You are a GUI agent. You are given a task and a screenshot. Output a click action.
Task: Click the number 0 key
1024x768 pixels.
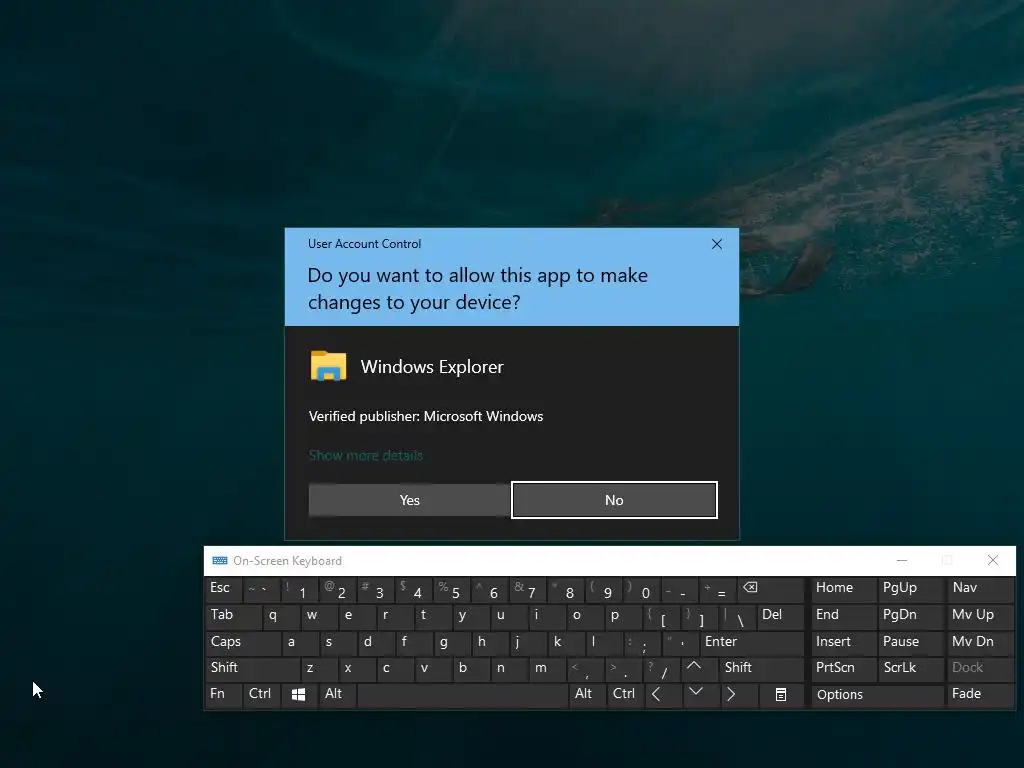tap(641, 589)
